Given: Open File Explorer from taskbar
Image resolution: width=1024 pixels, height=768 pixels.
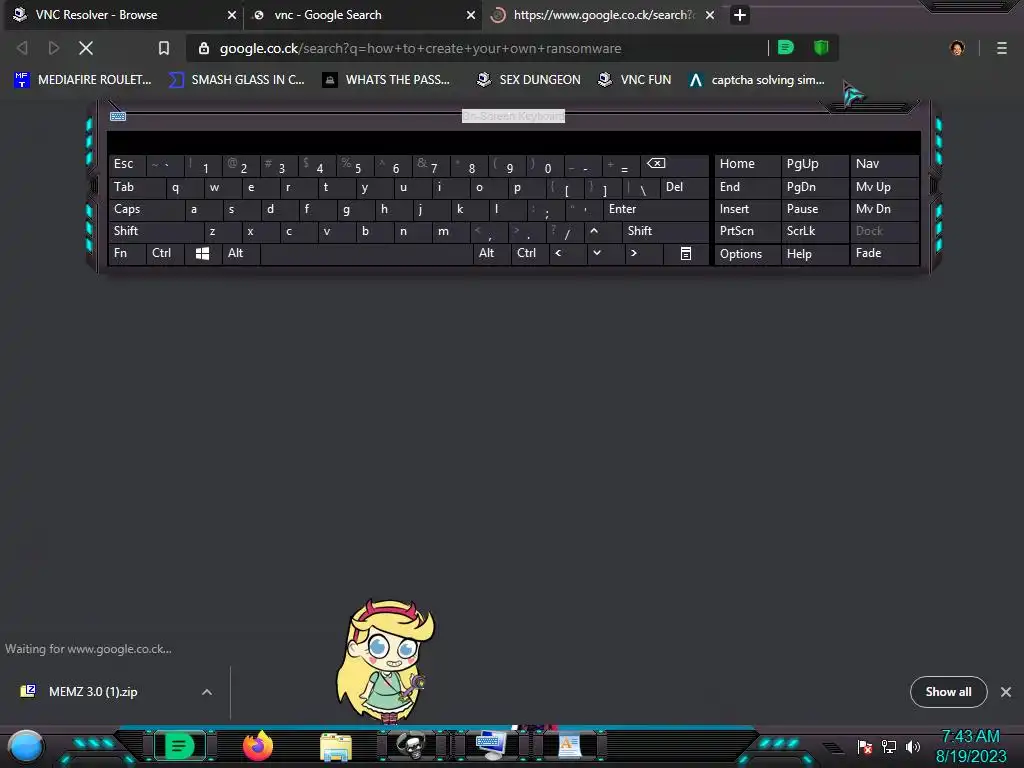Looking at the screenshot, I should pyautogui.click(x=336, y=746).
